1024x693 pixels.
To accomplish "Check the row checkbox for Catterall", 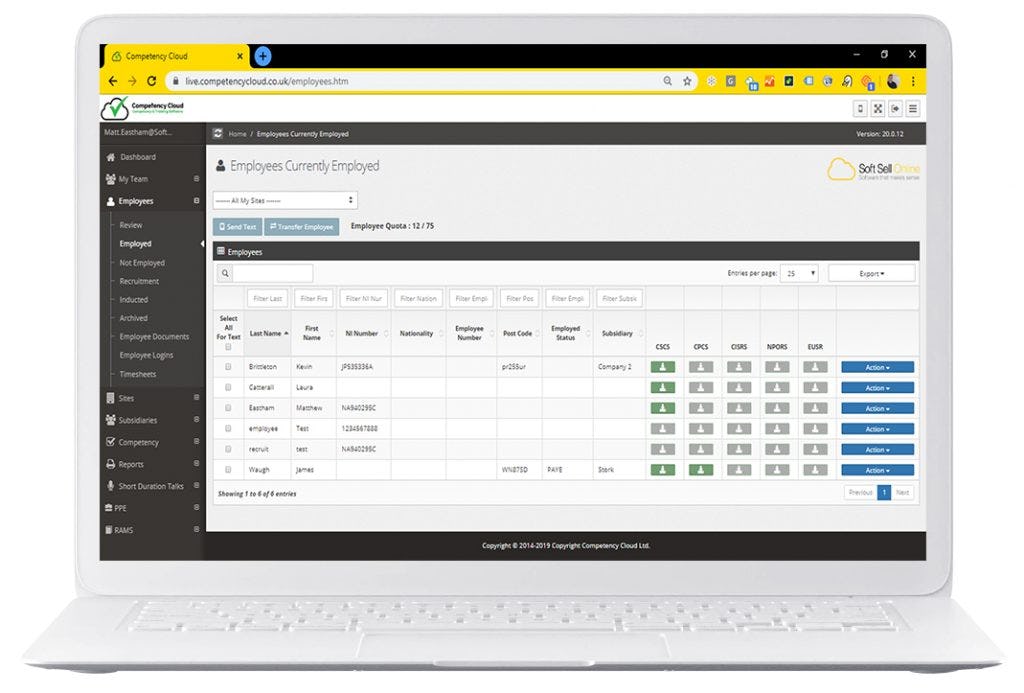I will tap(226, 387).
